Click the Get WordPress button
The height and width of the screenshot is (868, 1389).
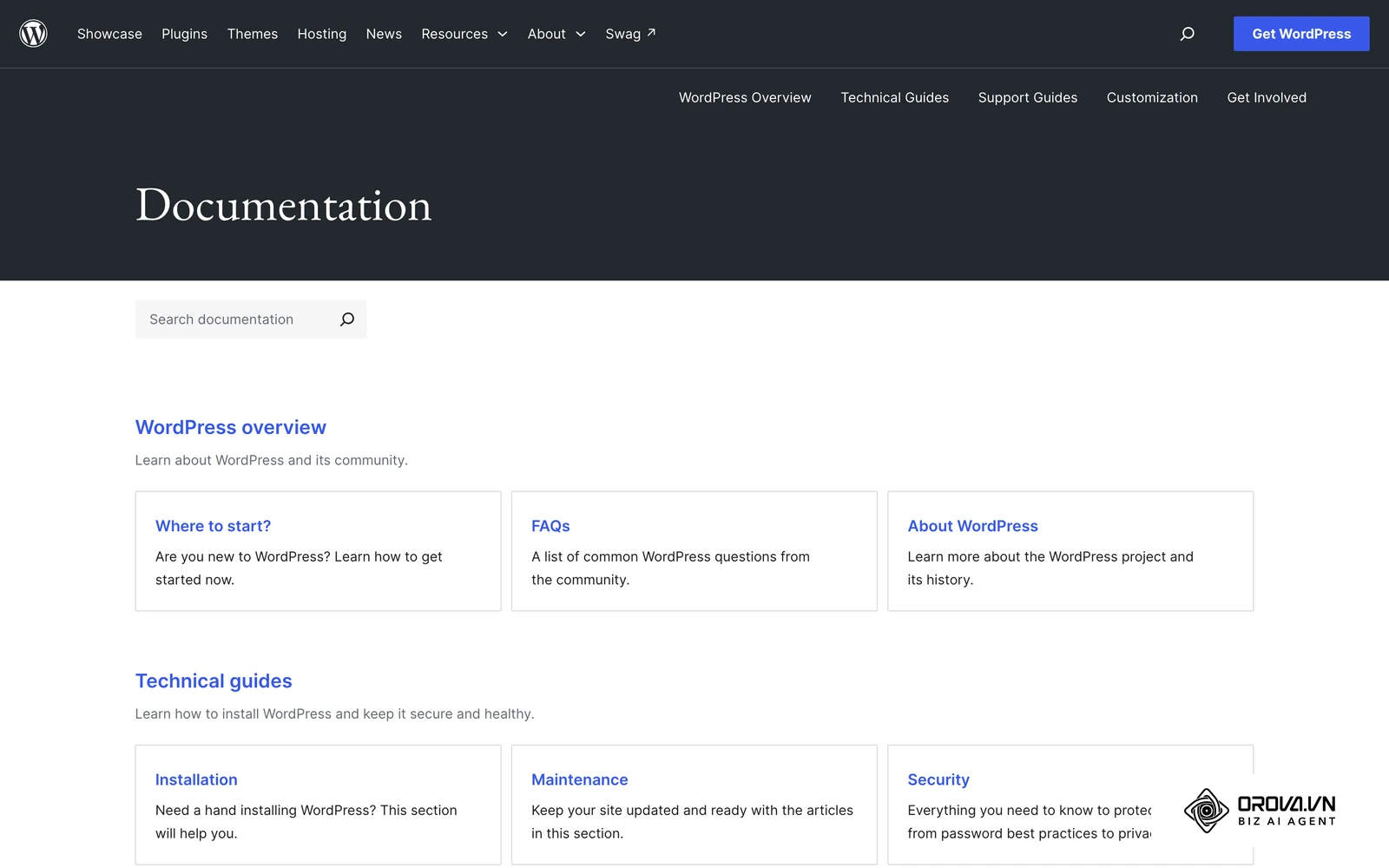[1301, 34]
